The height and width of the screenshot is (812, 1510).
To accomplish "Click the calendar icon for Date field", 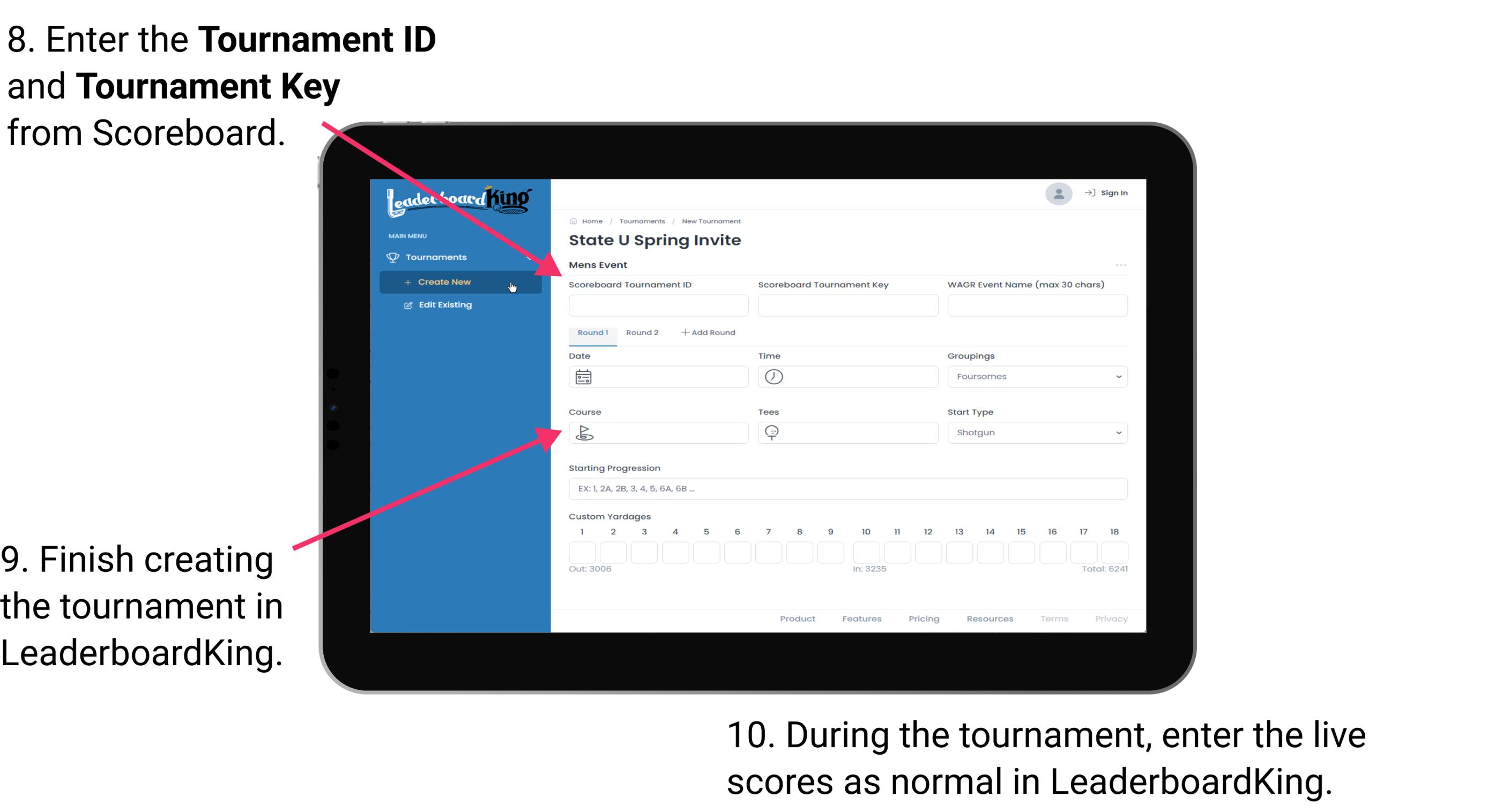I will [x=584, y=377].
